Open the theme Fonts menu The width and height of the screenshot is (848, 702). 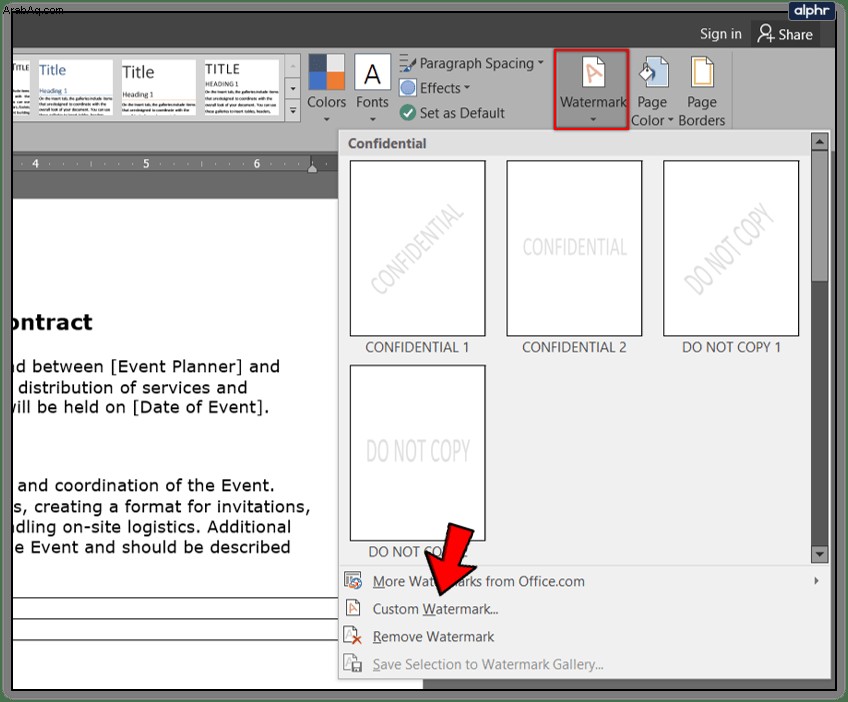click(x=372, y=89)
